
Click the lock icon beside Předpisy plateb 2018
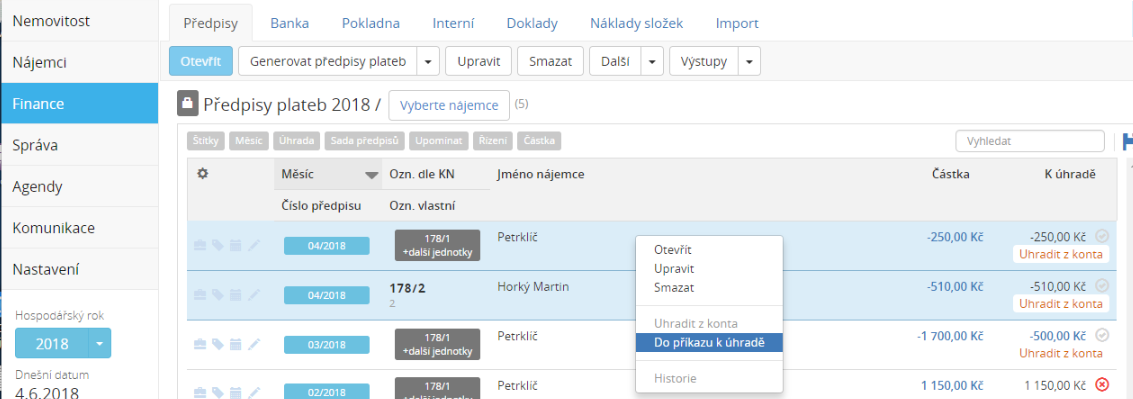pos(187,104)
